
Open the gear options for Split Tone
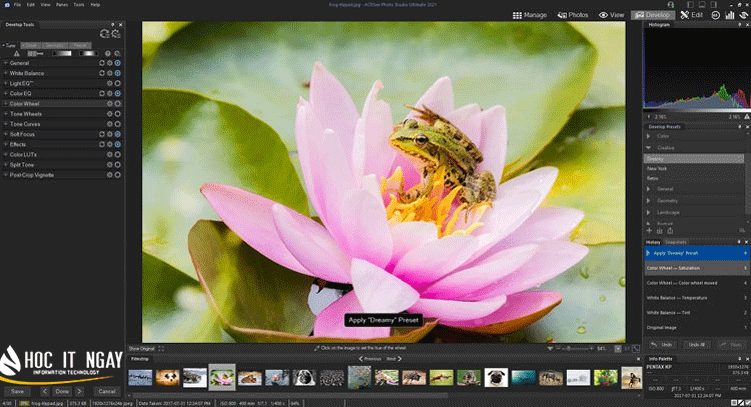110,165
